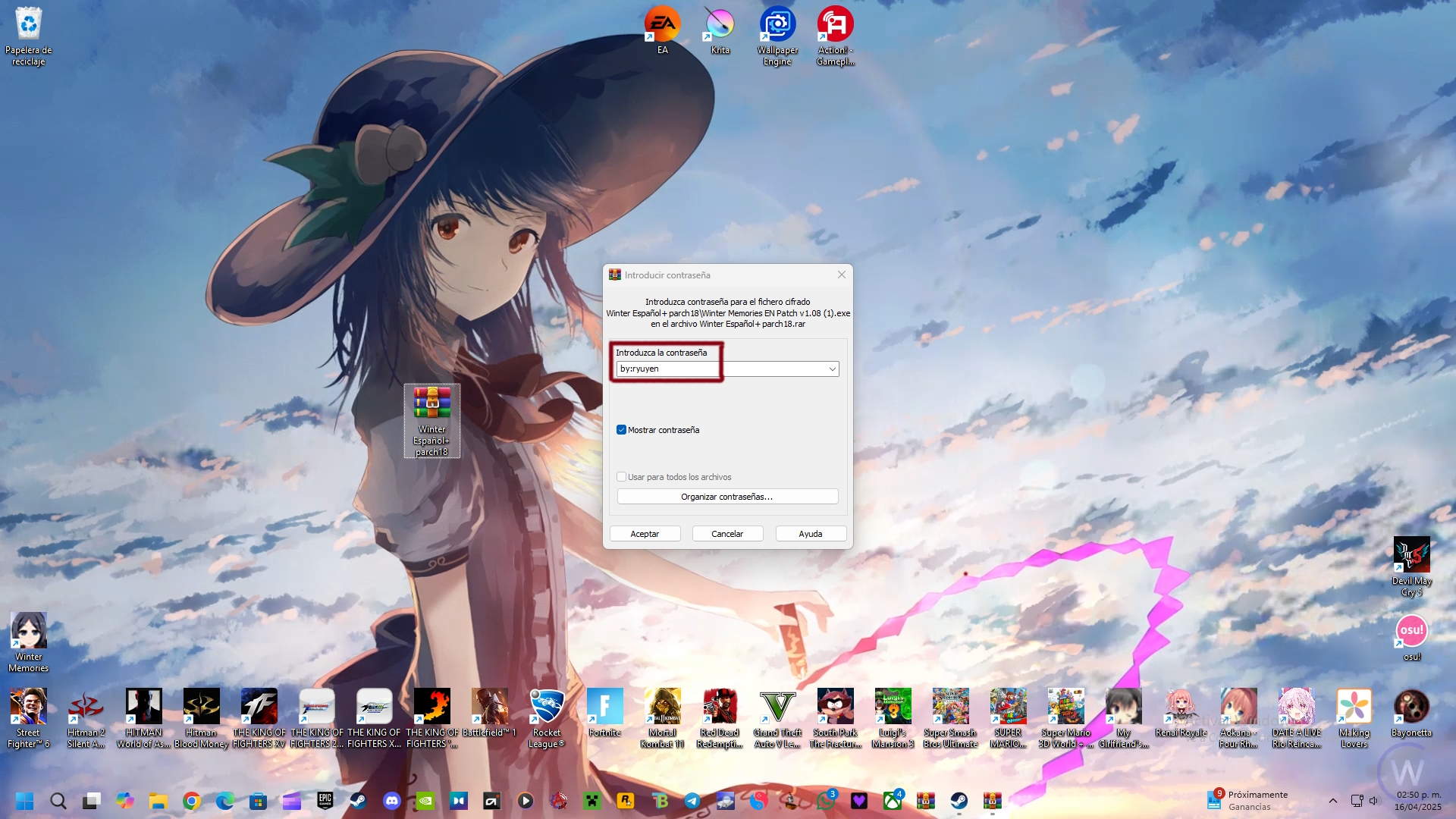Click the Aceptar button
Viewport: 1456px width, 819px height.
pyautogui.click(x=645, y=534)
